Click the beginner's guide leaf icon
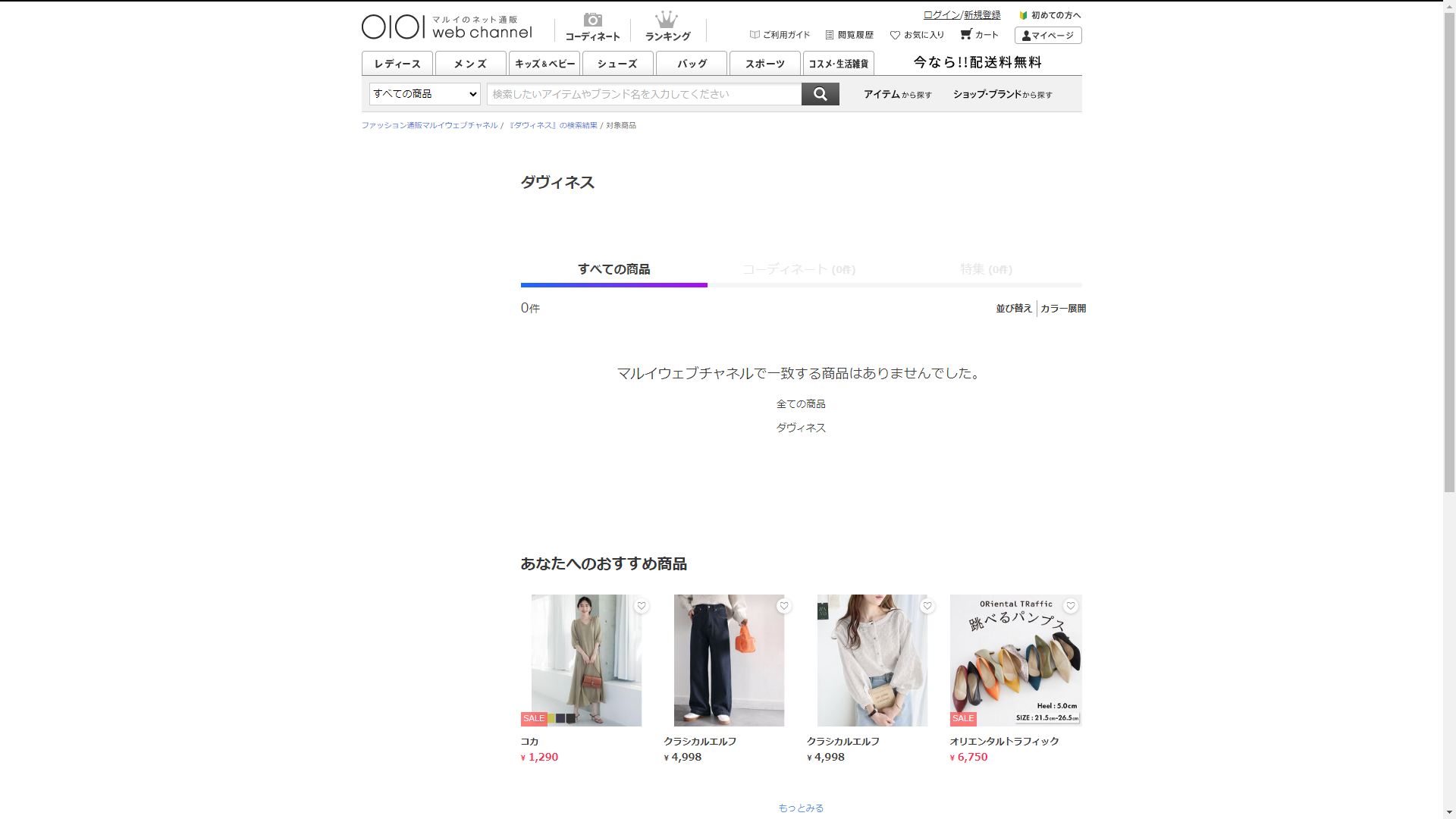 pyautogui.click(x=1023, y=15)
